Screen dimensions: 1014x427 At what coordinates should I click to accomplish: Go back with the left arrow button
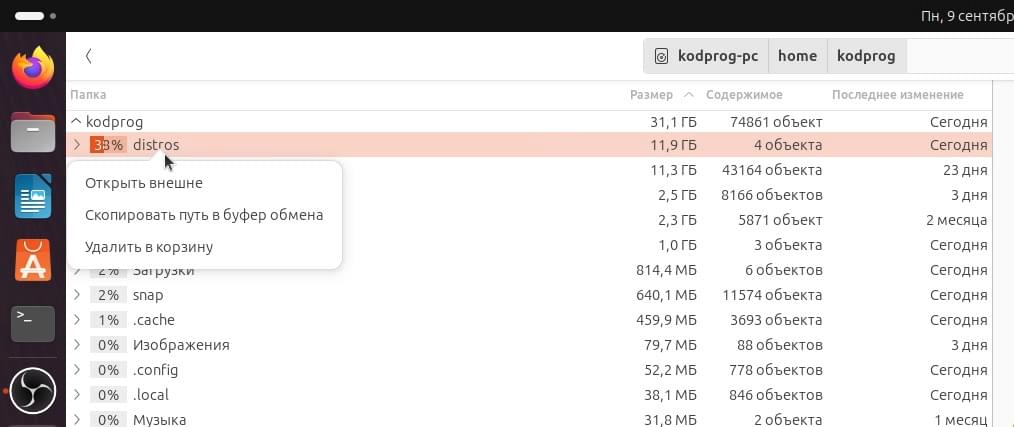click(x=89, y=56)
